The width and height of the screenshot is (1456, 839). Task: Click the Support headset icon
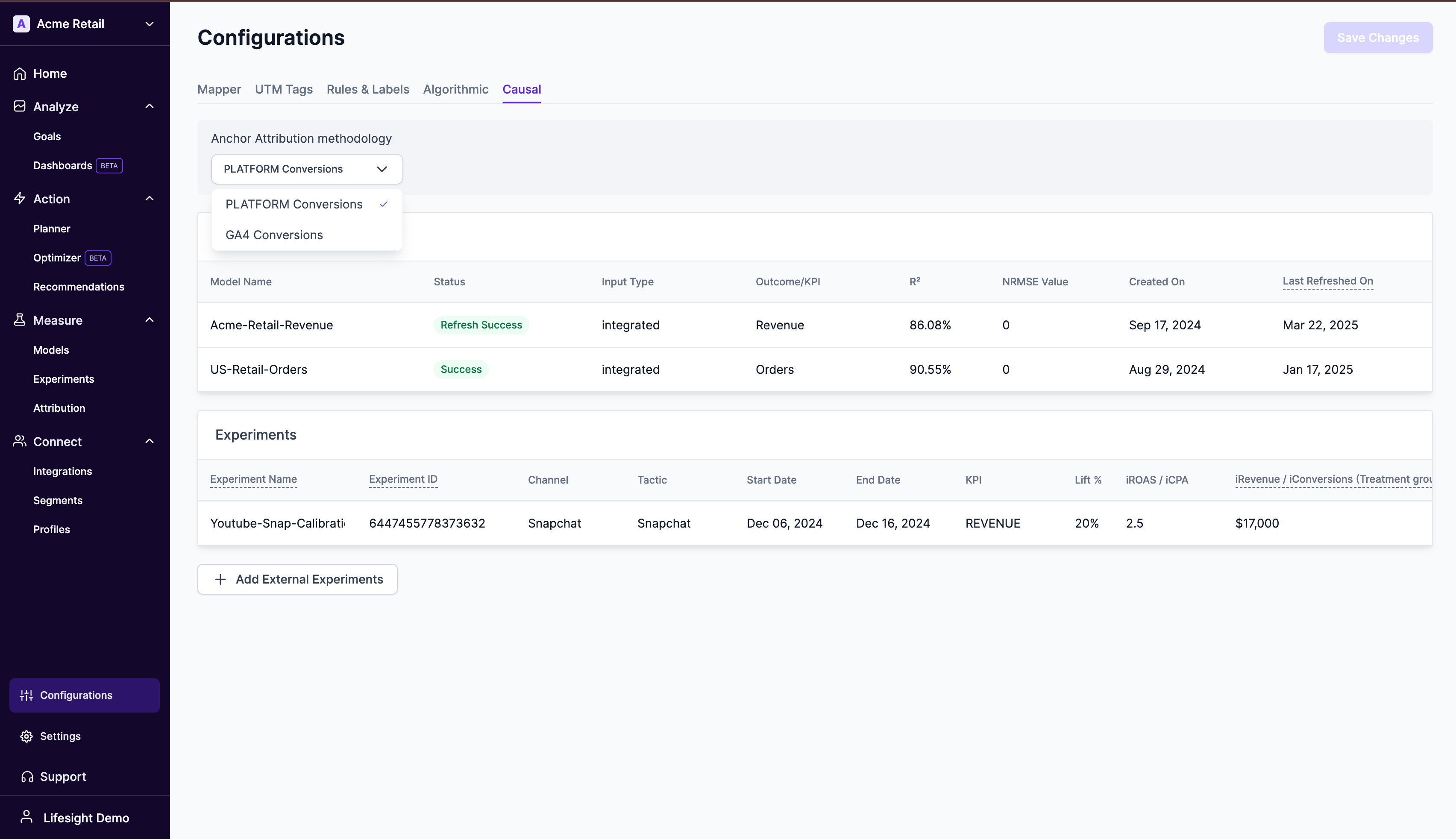tap(26, 777)
